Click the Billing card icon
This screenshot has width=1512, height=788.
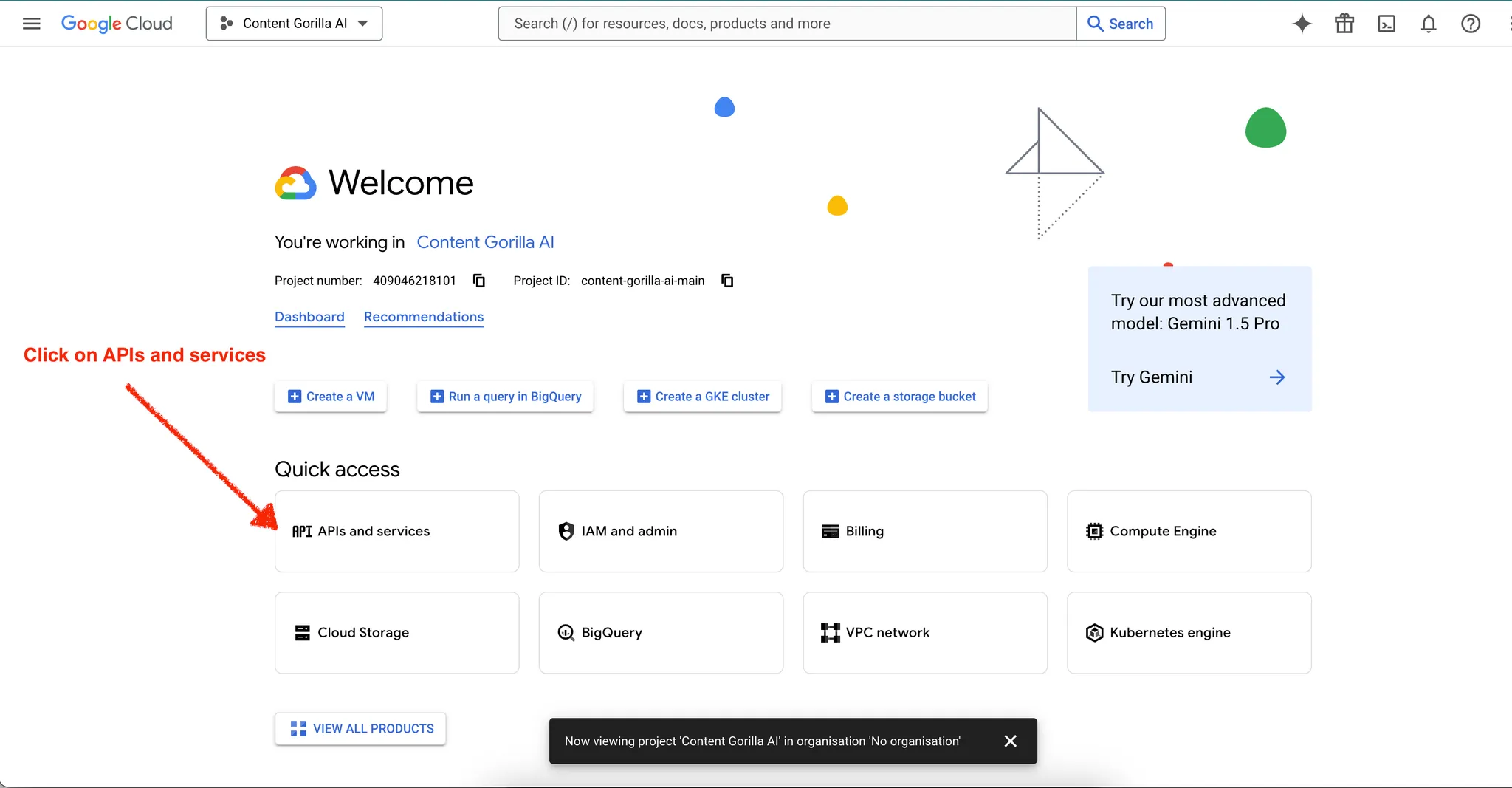831,531
